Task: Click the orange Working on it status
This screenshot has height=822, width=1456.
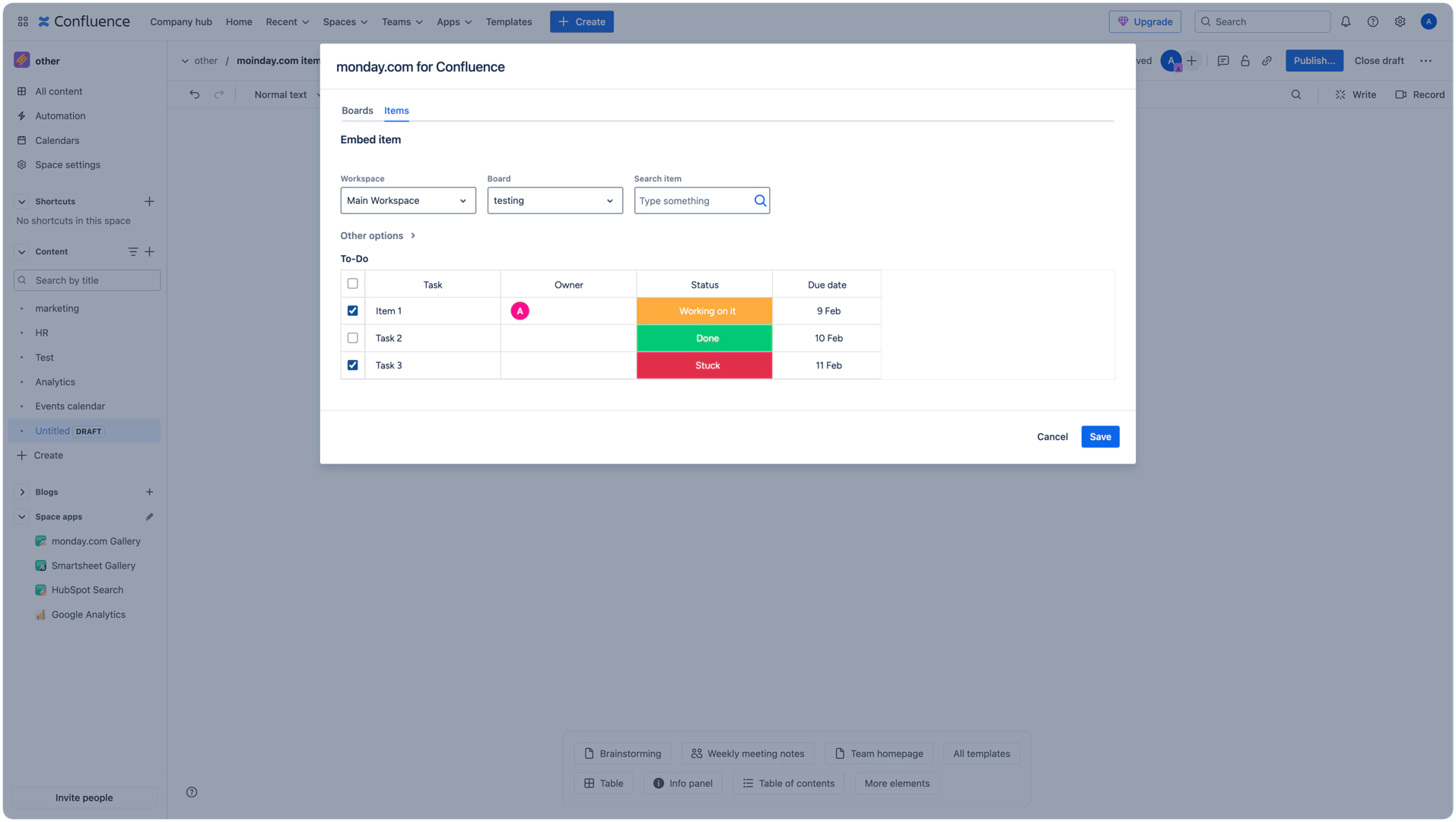Action: click(x=704, y=311)
